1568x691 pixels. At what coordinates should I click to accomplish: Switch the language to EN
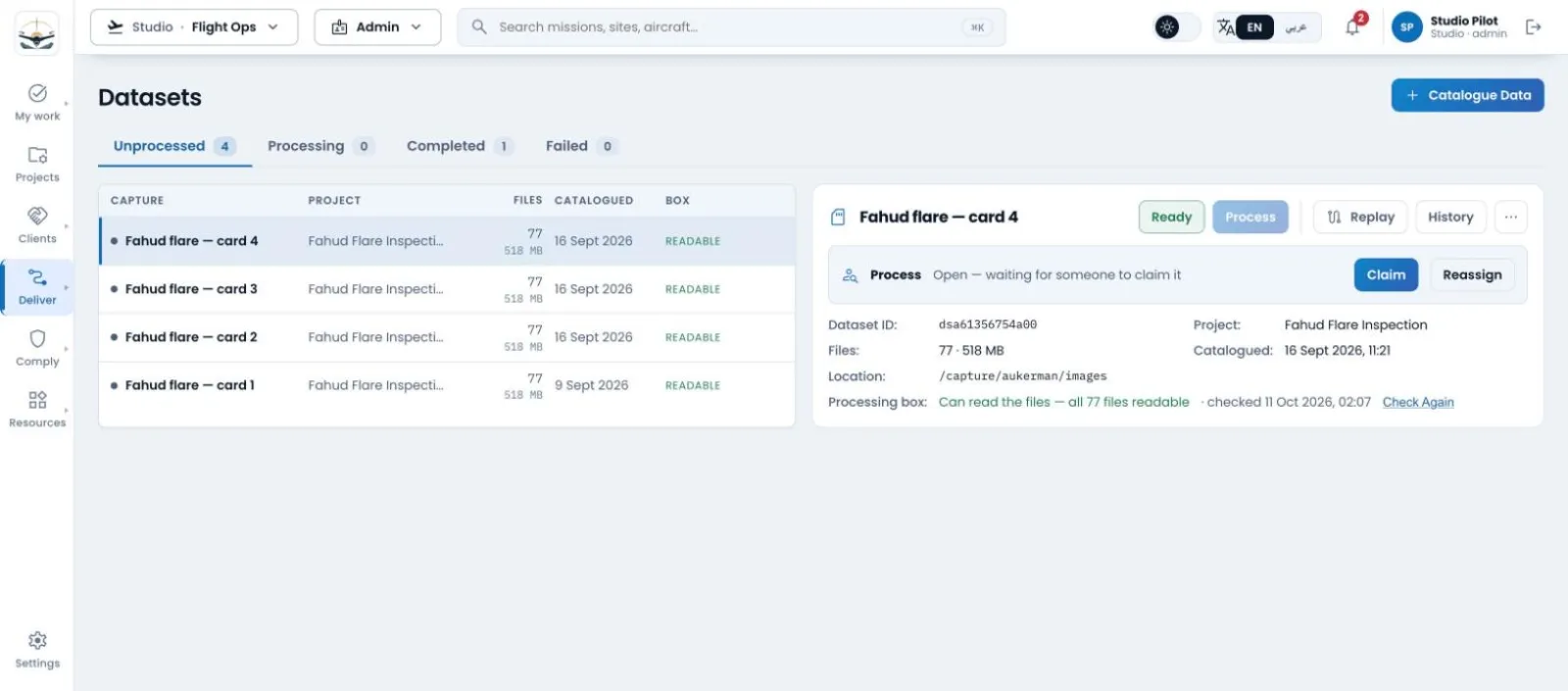(x=1254, y=27)
